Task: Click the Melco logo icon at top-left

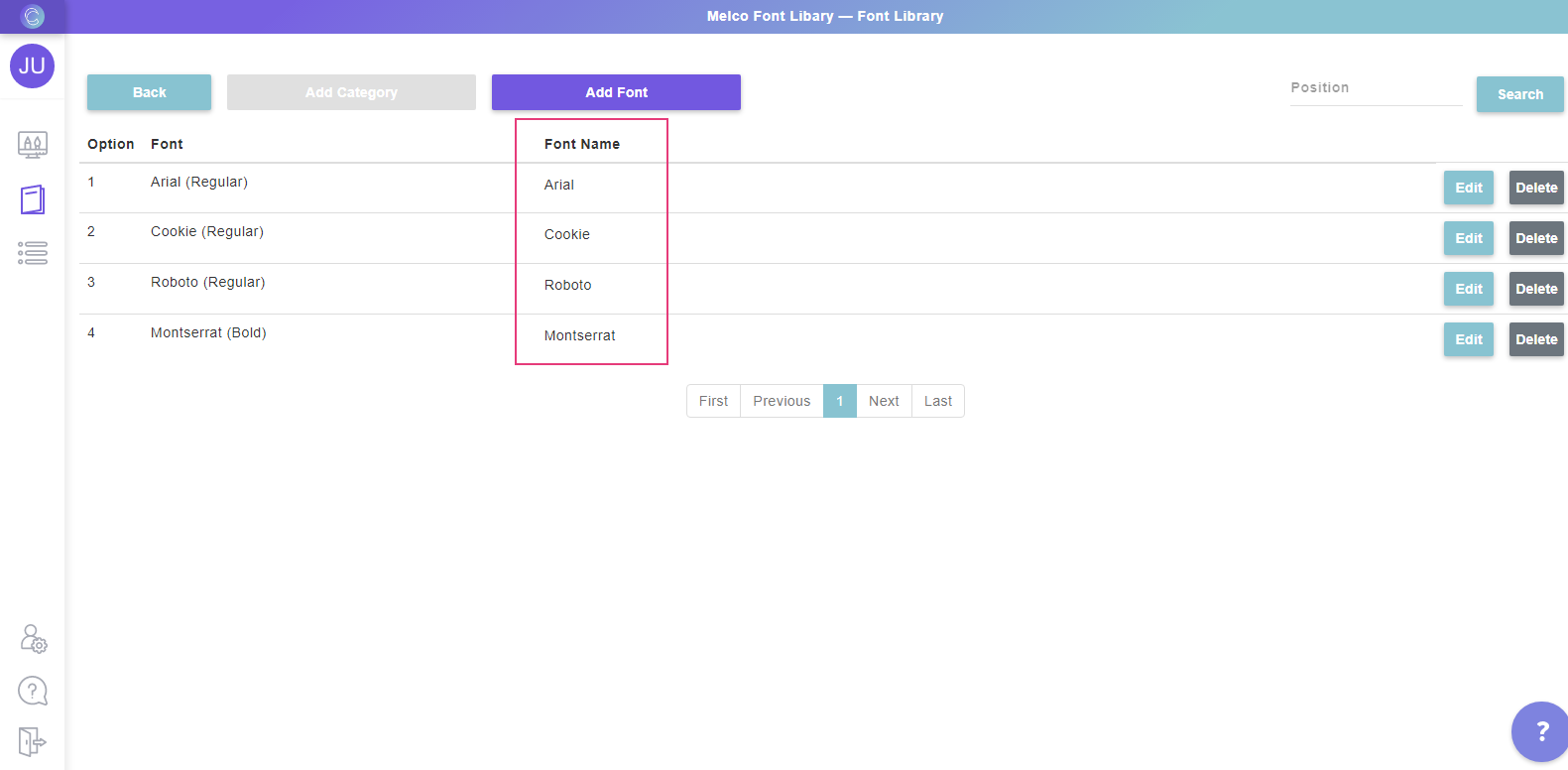Action: click(x=33, y=16)
